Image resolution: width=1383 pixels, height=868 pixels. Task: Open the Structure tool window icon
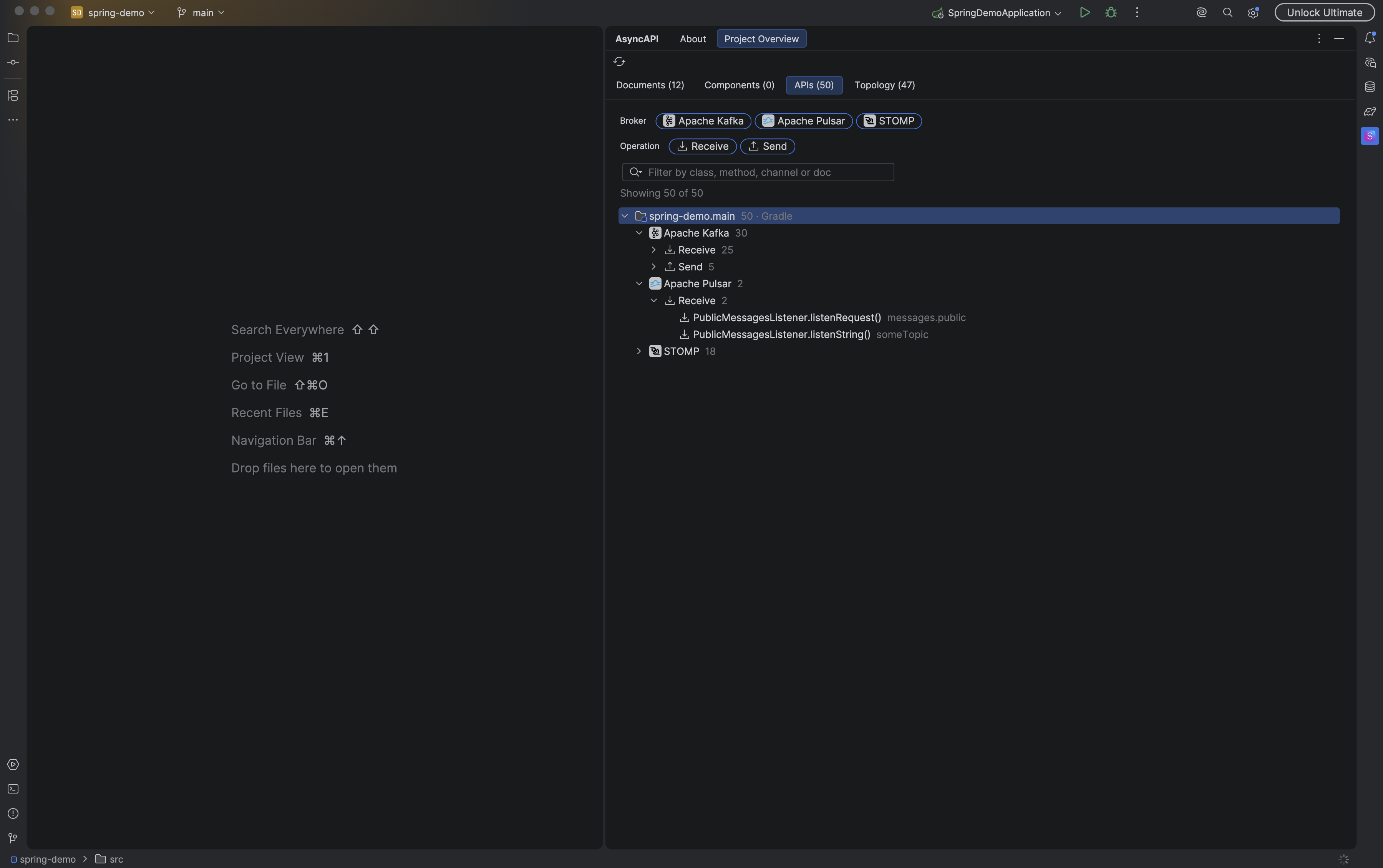13,95
